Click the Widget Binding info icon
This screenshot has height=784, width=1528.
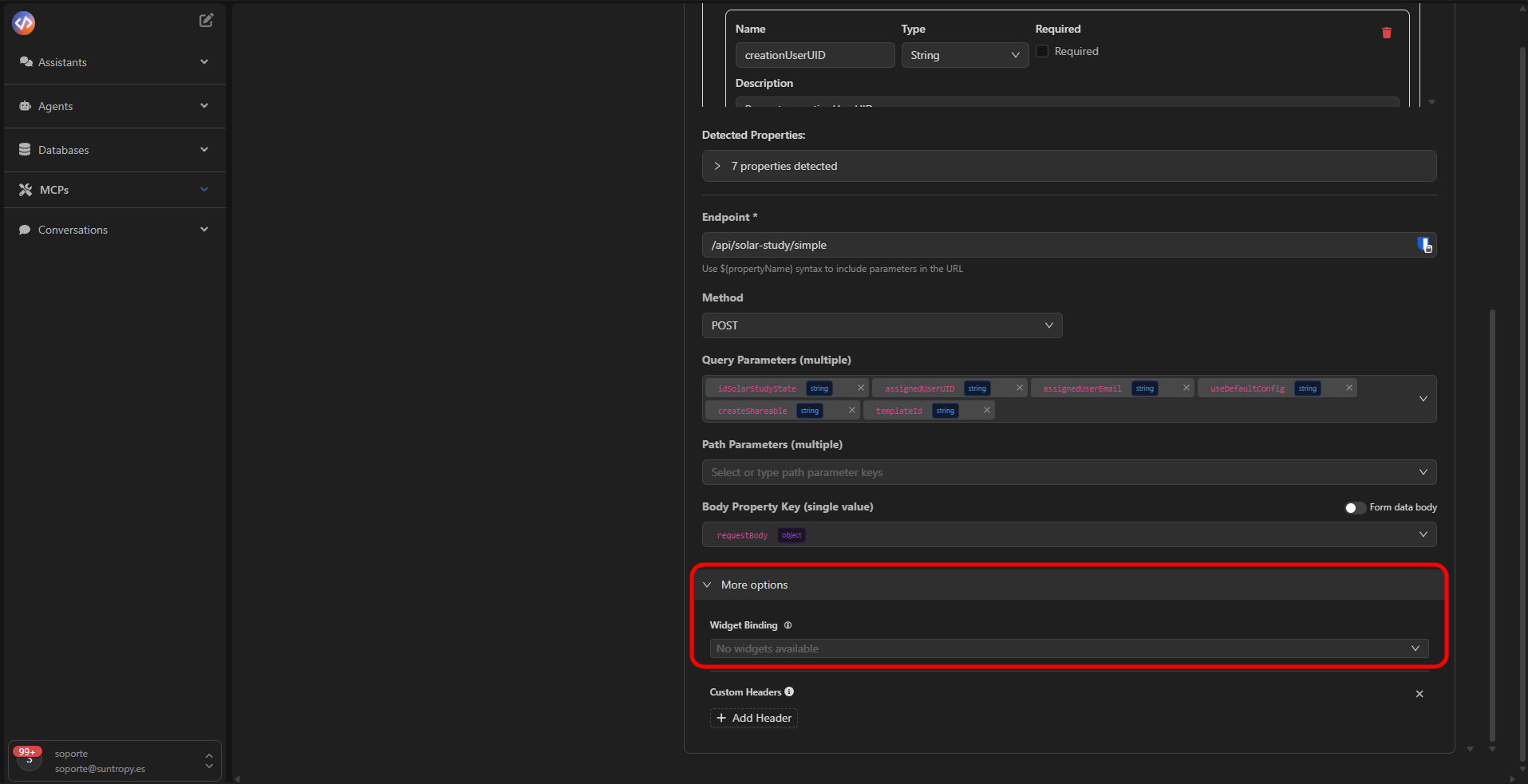tap(788, 625)
